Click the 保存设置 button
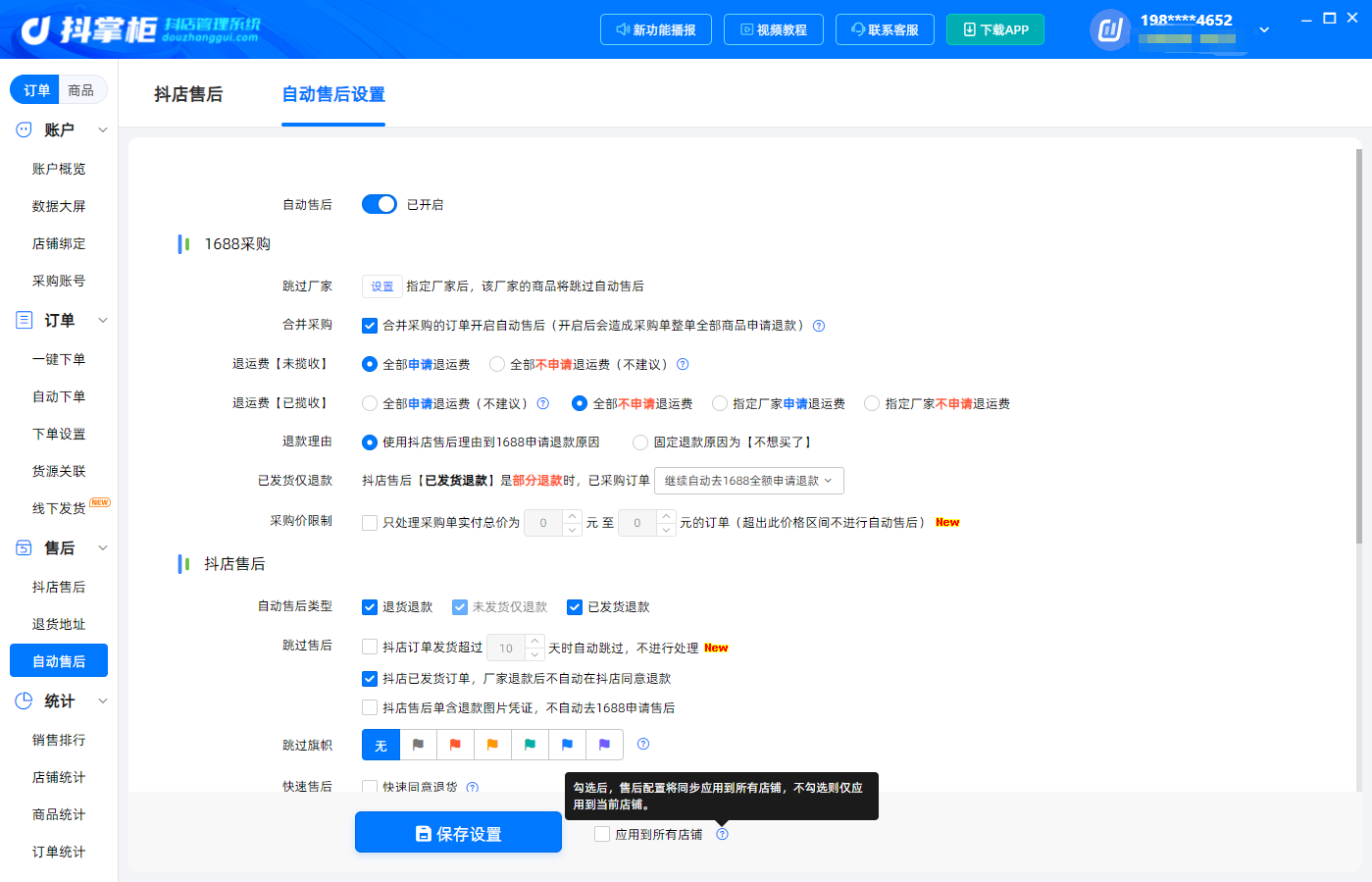 click(458, 833)
